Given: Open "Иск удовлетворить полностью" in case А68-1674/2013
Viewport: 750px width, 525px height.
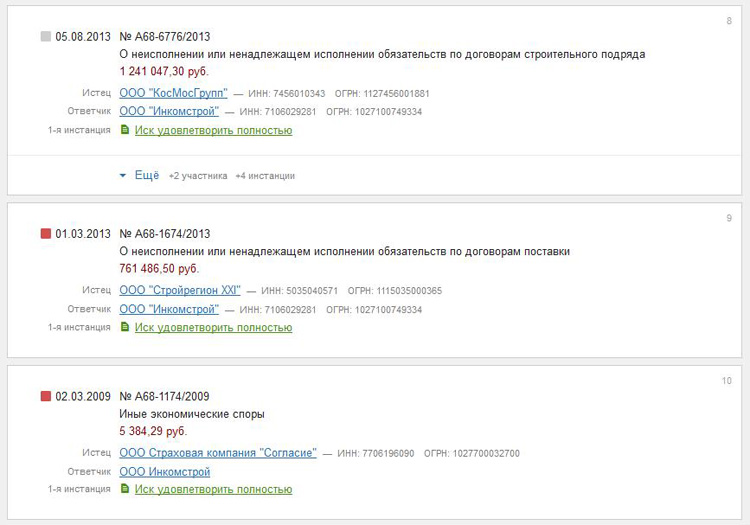Looking at the screenshot, I should click(213, 327).
